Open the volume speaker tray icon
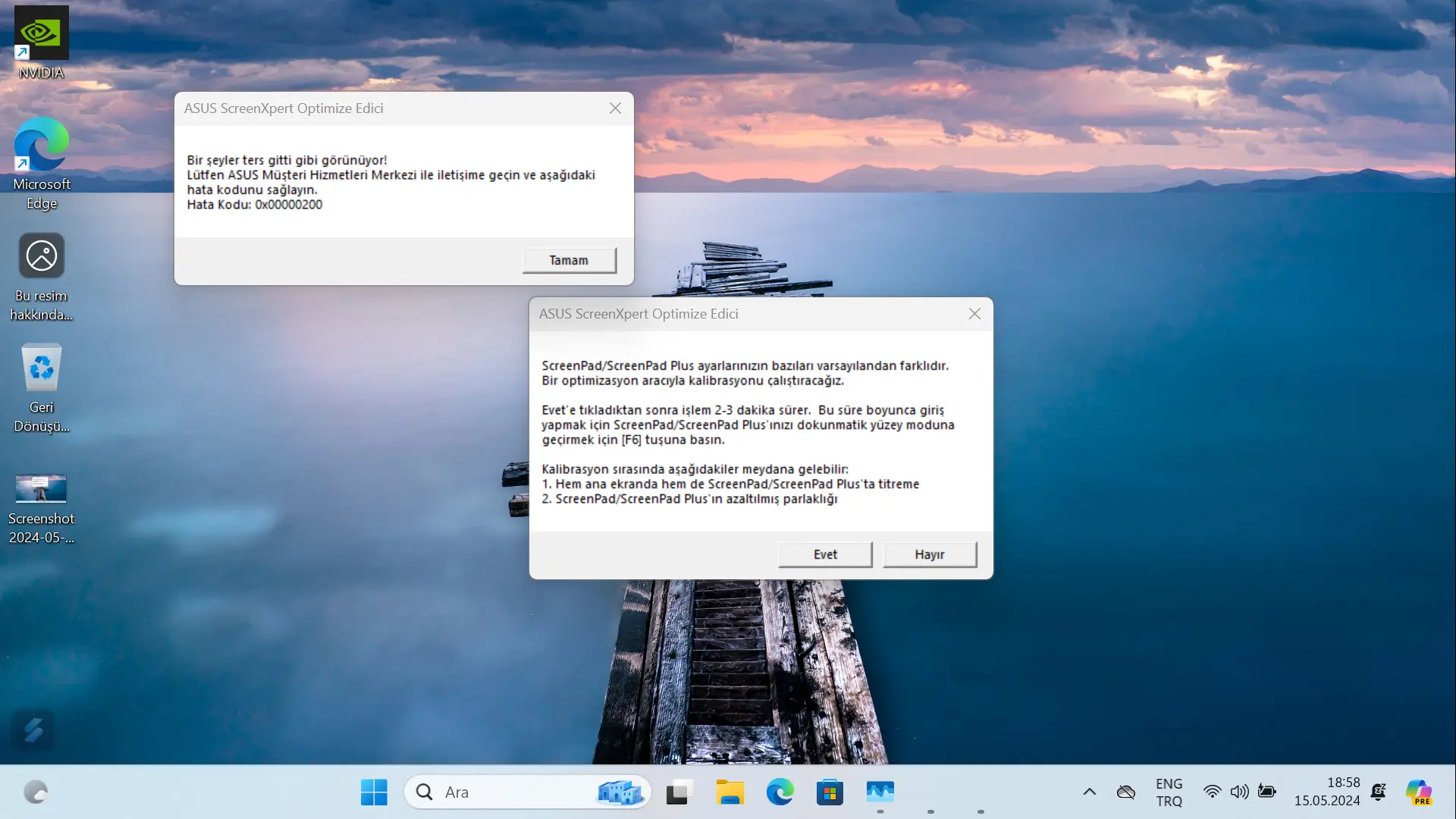Screen dimensions: 1456x819 pyautogui.click(x=1239, y=792)
